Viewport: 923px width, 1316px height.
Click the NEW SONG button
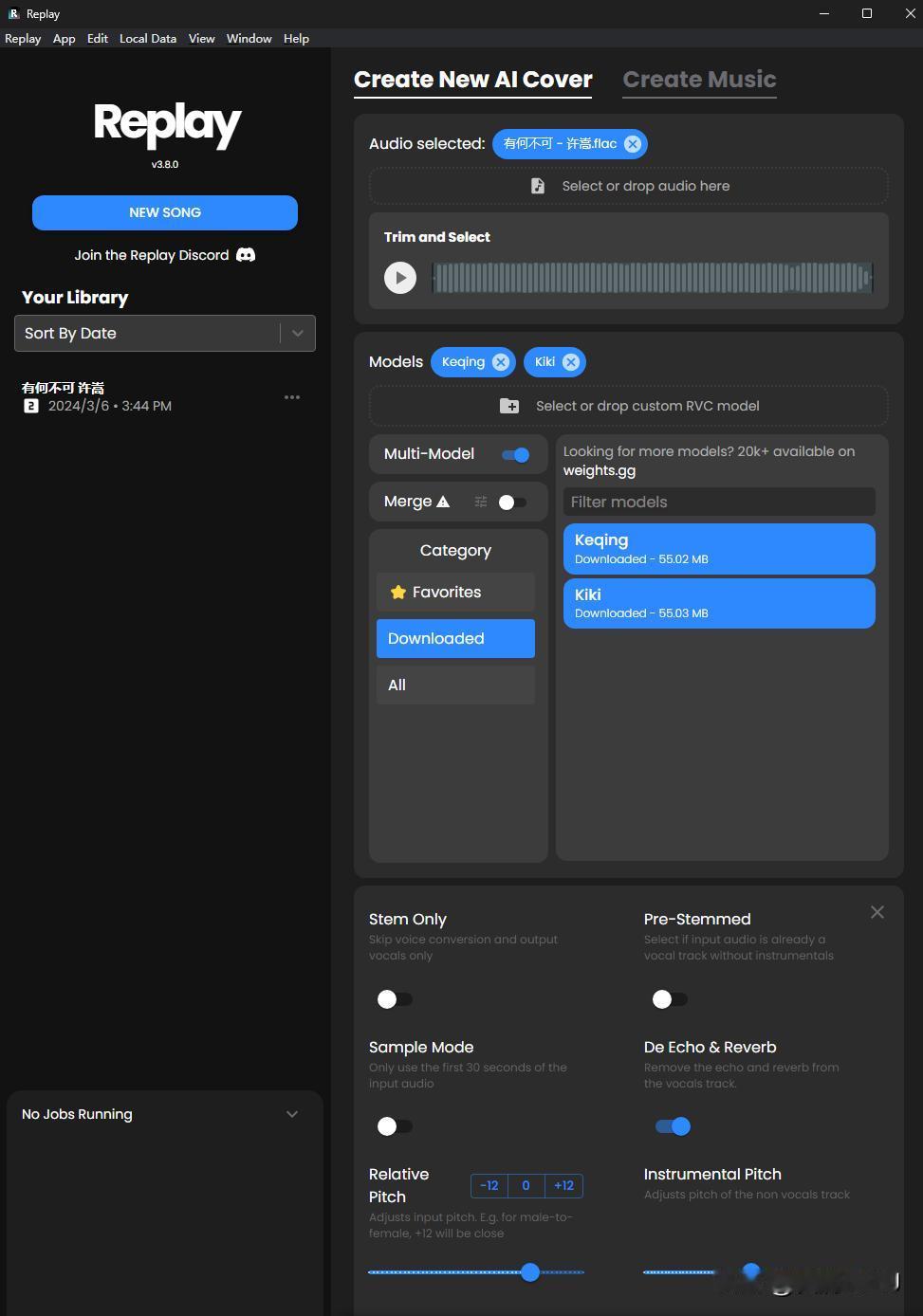click(x=165, y=212)
